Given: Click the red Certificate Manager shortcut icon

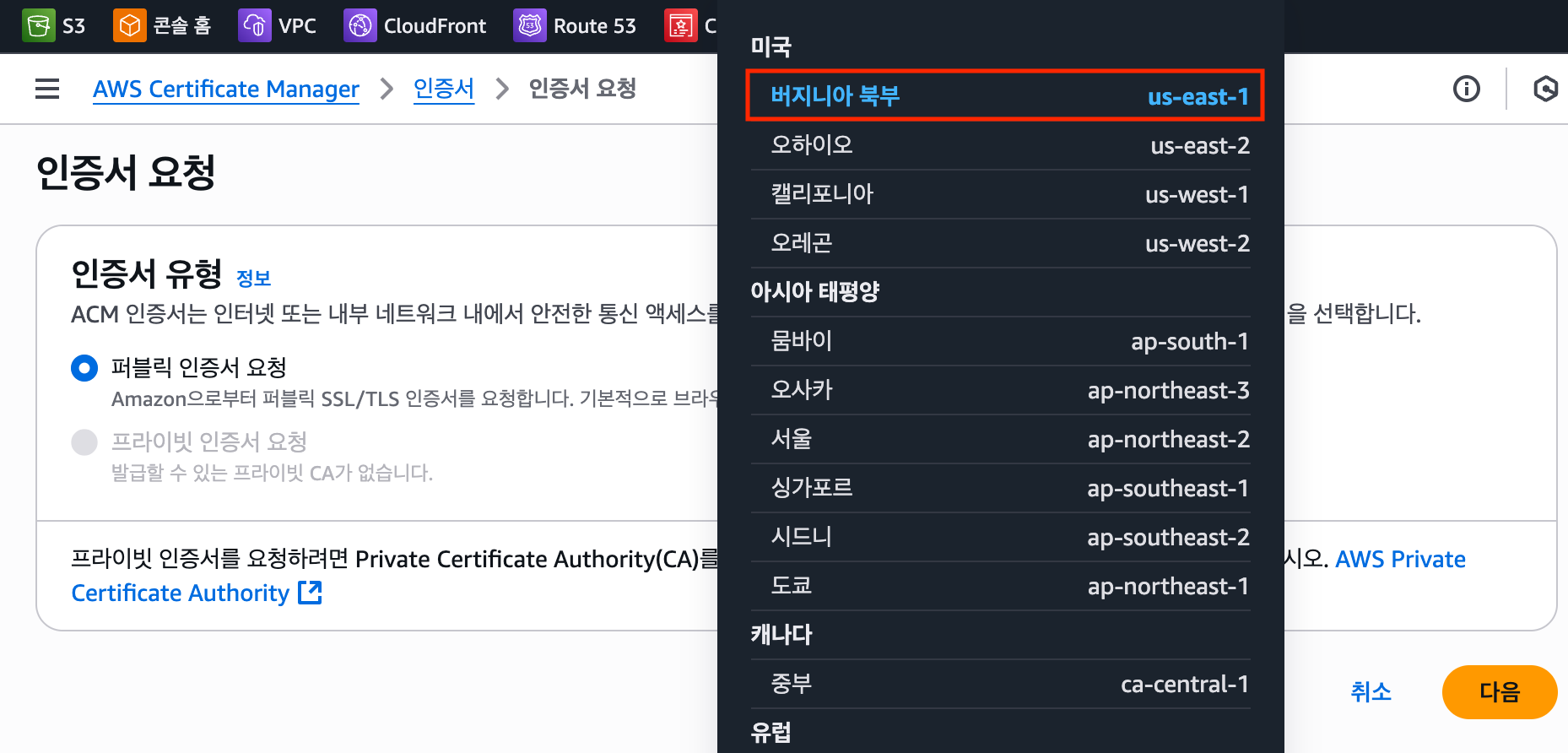Looking at the screenshot, I should pyautogui.click(x=680, y=26).
